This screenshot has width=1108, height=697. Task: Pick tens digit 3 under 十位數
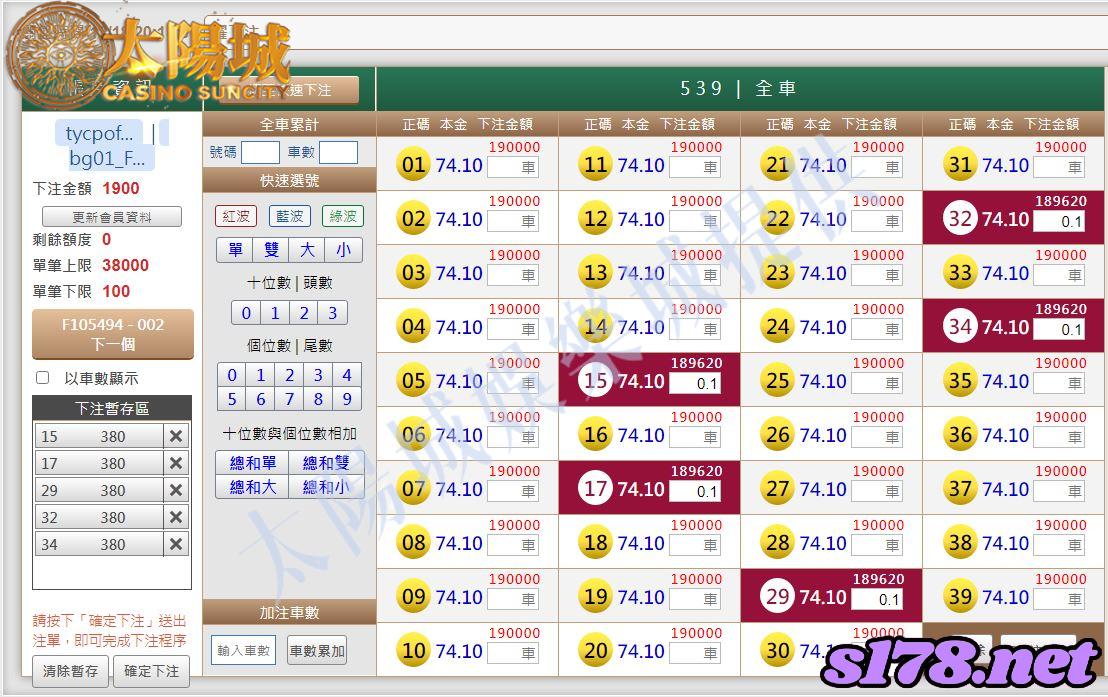click(x=333, y=312)
